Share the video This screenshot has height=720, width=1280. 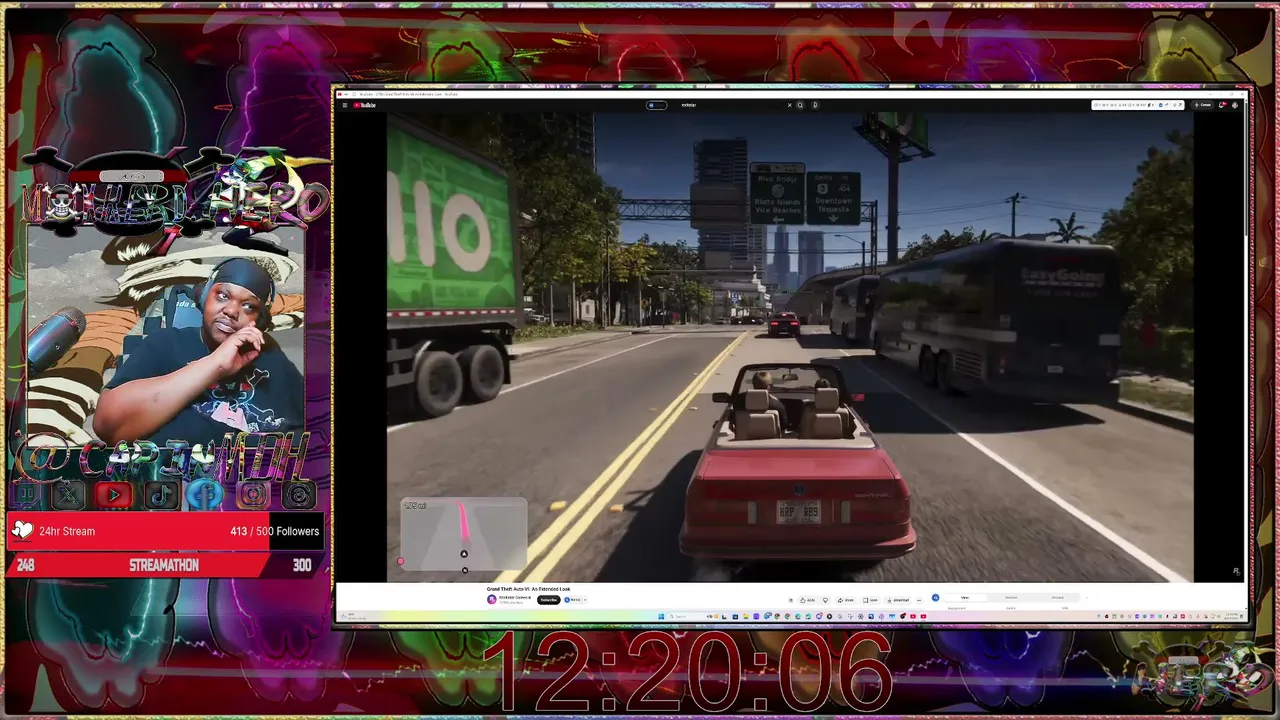(847, 600)
